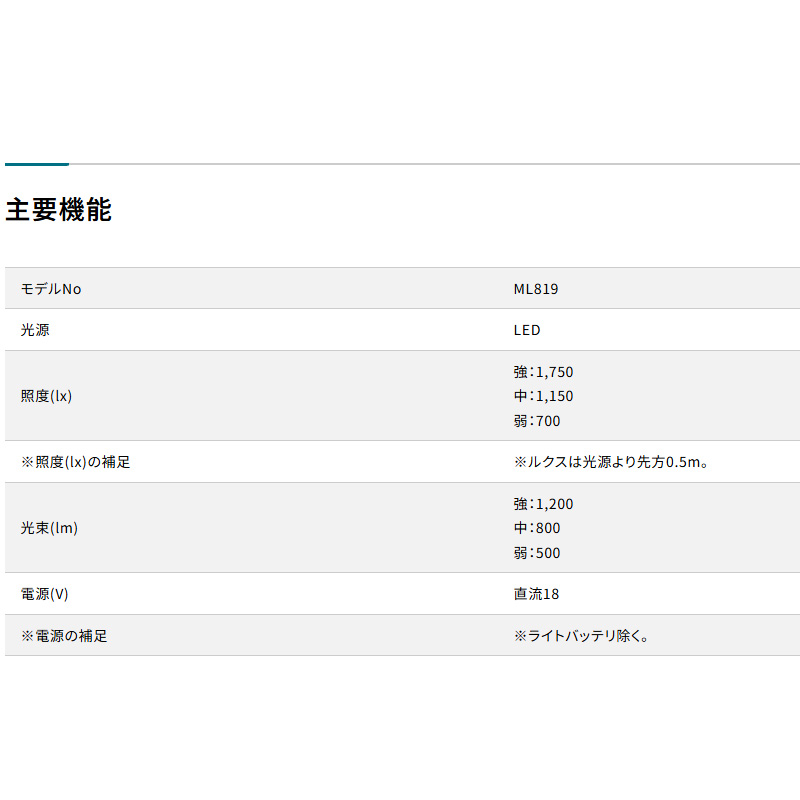800x800 pixels.
Task: Select the LED light source value
Action: pyautogui.click(x=527, y=330)
